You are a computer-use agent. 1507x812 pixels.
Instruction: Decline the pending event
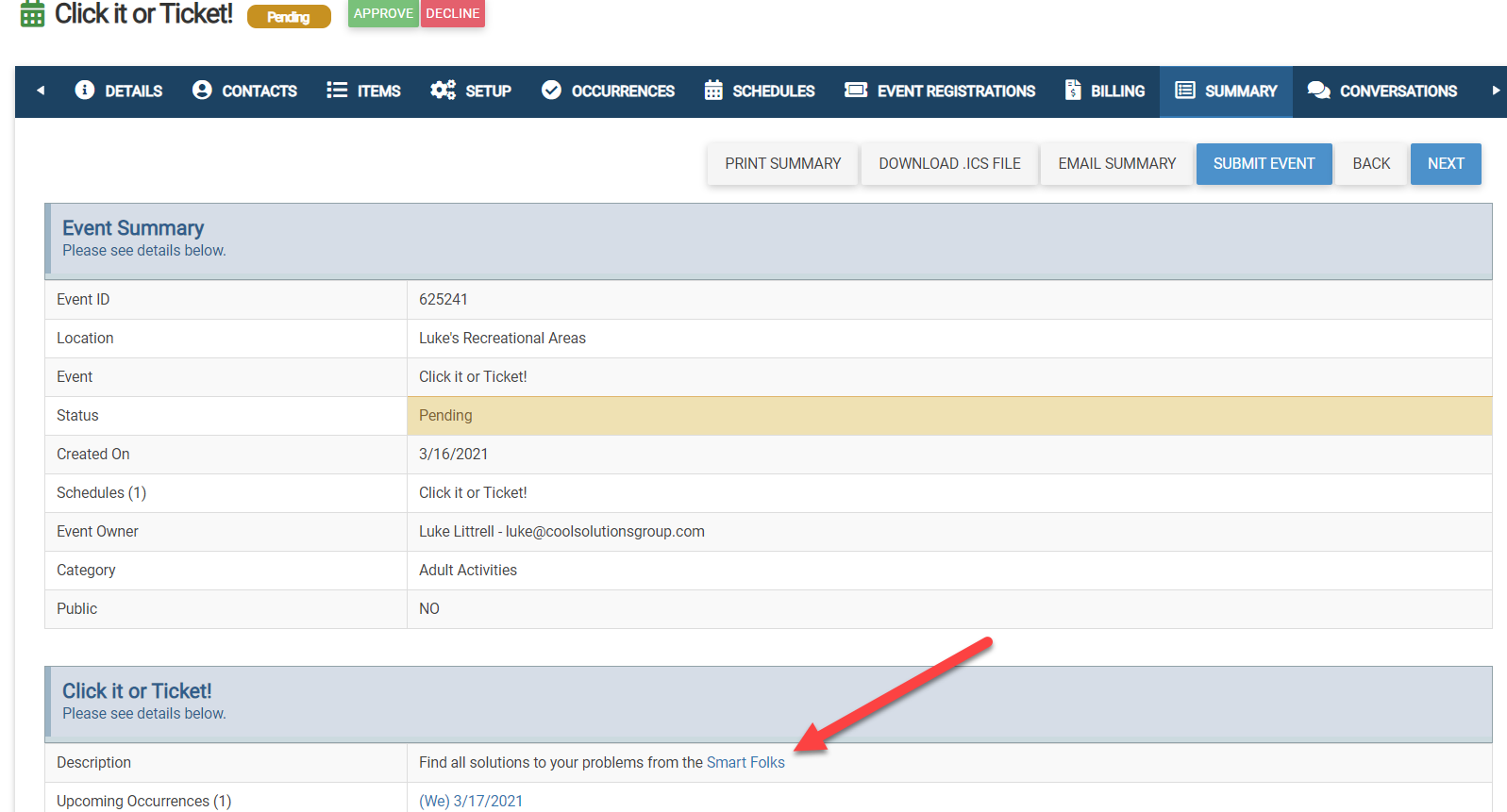(453, 14)
